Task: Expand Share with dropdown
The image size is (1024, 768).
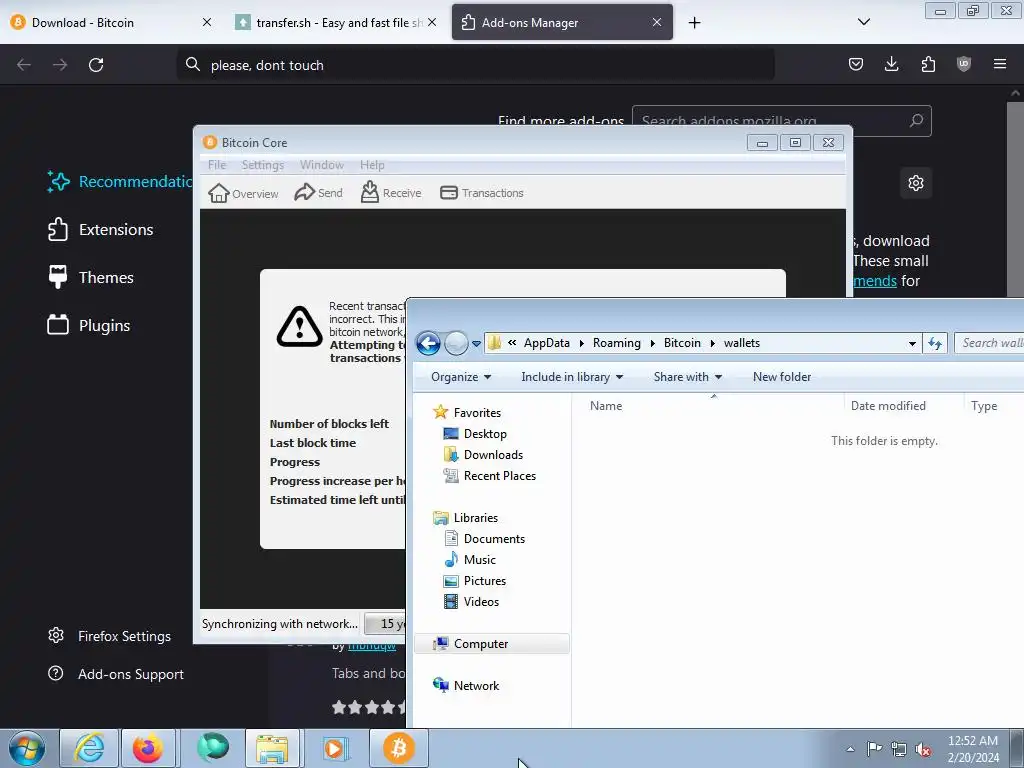Action: pyautogui.click(x=687, y=377)
